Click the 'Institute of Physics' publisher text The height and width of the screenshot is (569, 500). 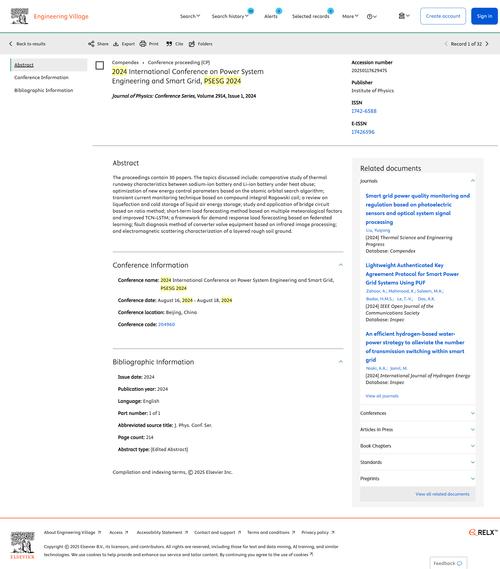click(x=372, y=91)
